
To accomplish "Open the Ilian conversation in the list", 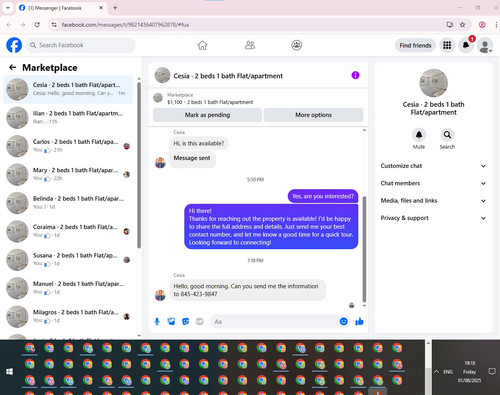I will 68,117.
